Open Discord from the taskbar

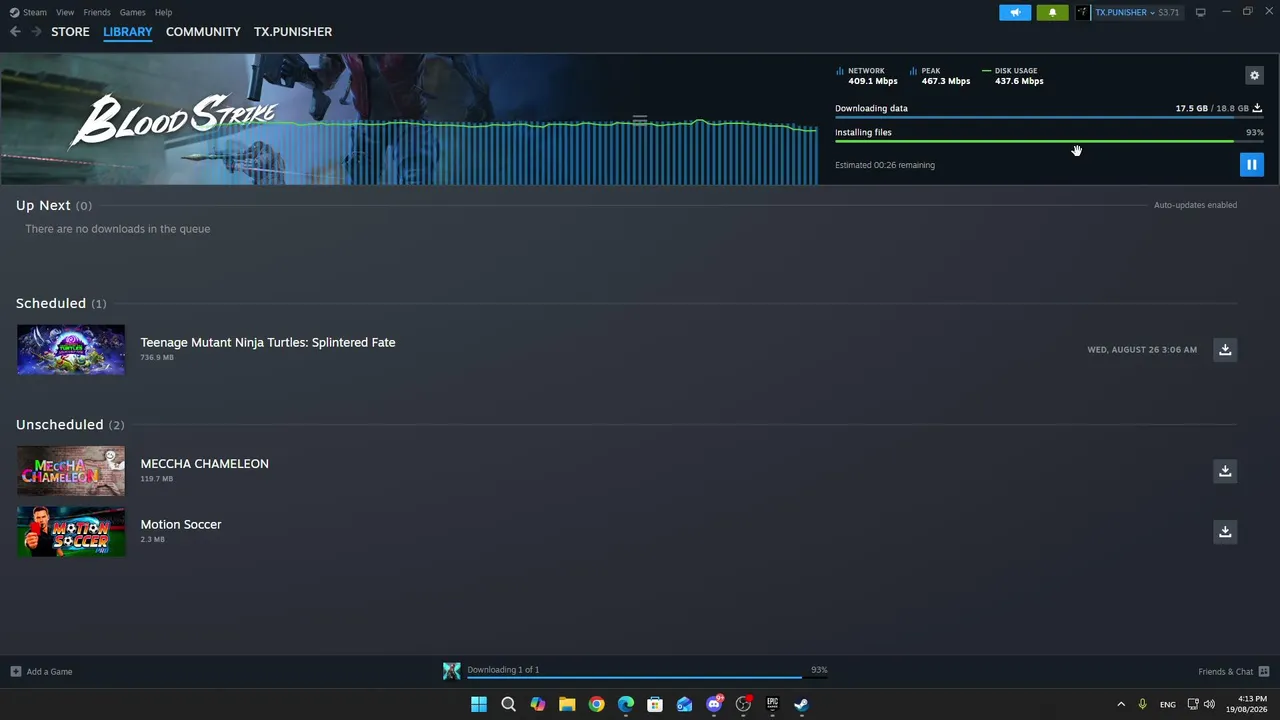(714, 704)
